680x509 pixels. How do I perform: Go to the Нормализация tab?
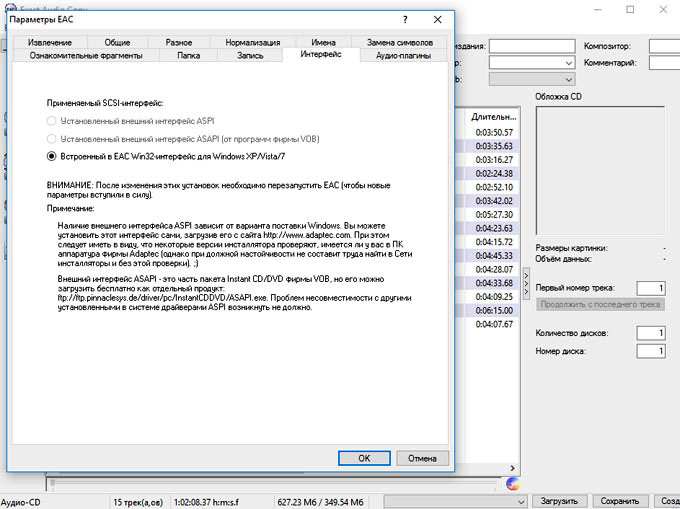[x=252, y=43]
